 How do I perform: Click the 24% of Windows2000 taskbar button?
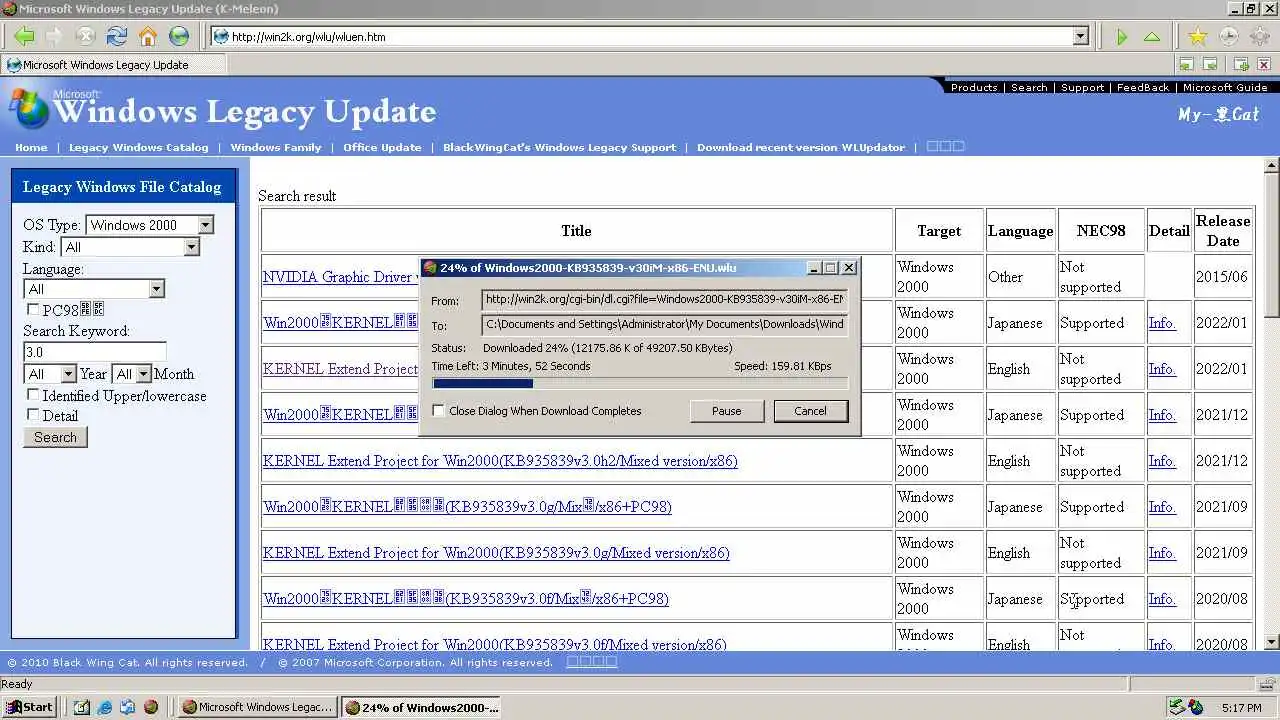(x=420, y=707)
